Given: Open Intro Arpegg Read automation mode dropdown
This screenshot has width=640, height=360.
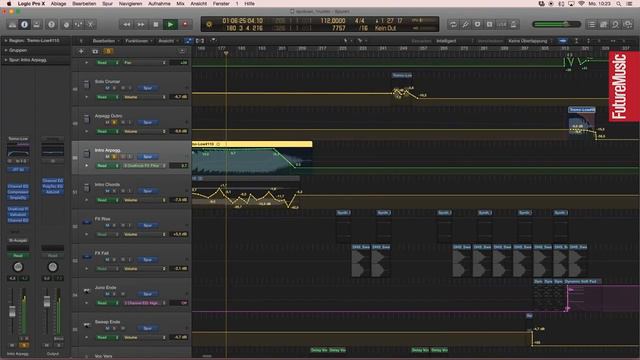Looking at the screenshot, I should point(108,166).
